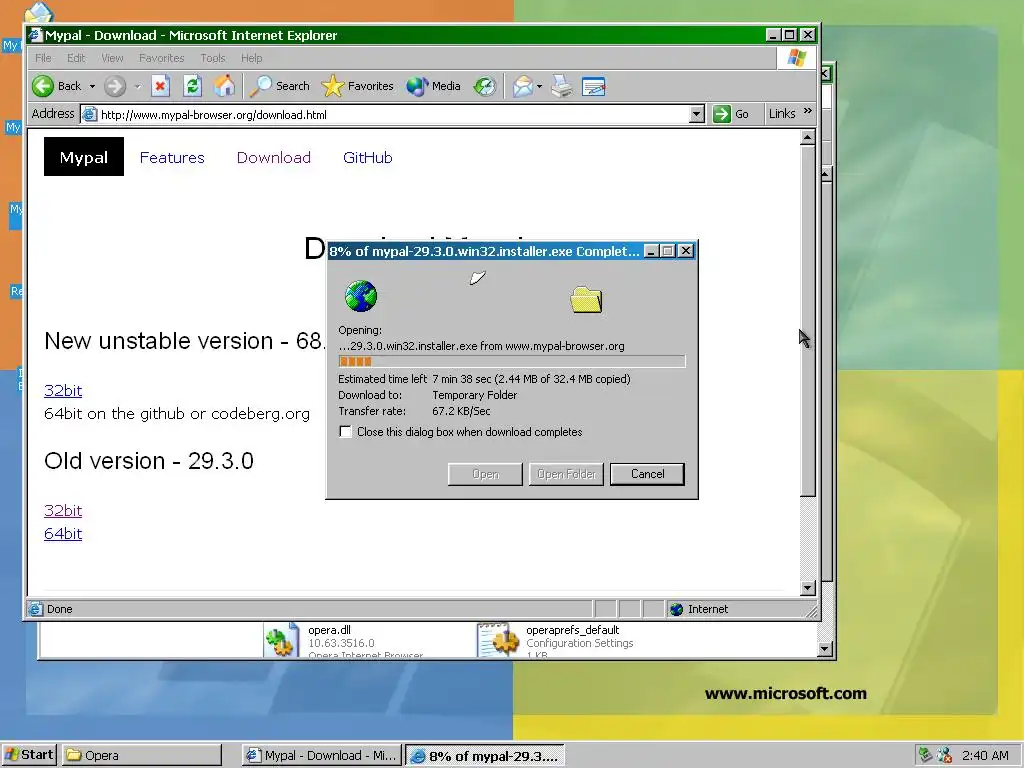Image resolution: width=1024 pixels, height=768 pixels.
Task: Open the Favorites menu
Action: 161,58
